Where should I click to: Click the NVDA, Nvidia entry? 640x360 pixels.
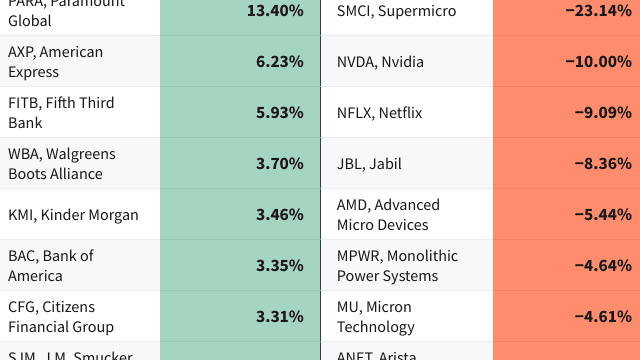[407, 61]
